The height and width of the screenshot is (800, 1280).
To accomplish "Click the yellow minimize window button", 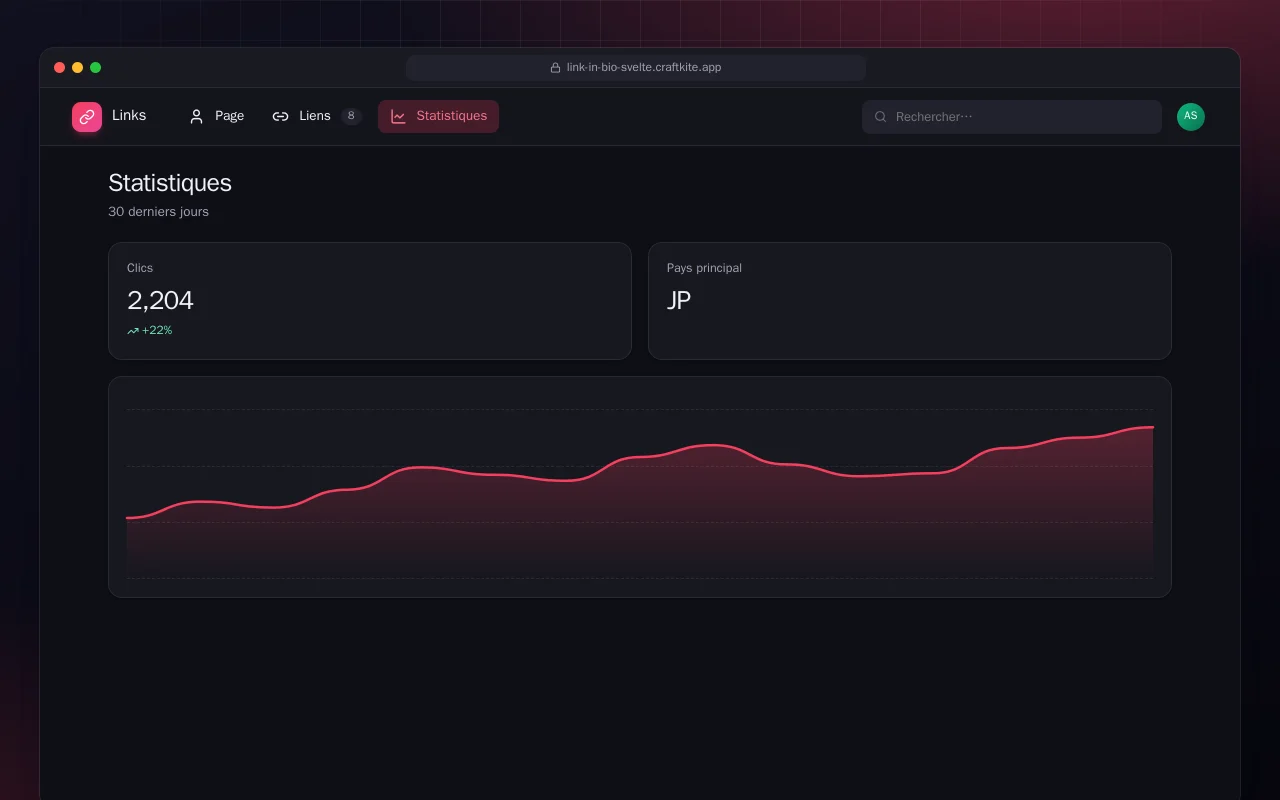I will coord(78,68).
